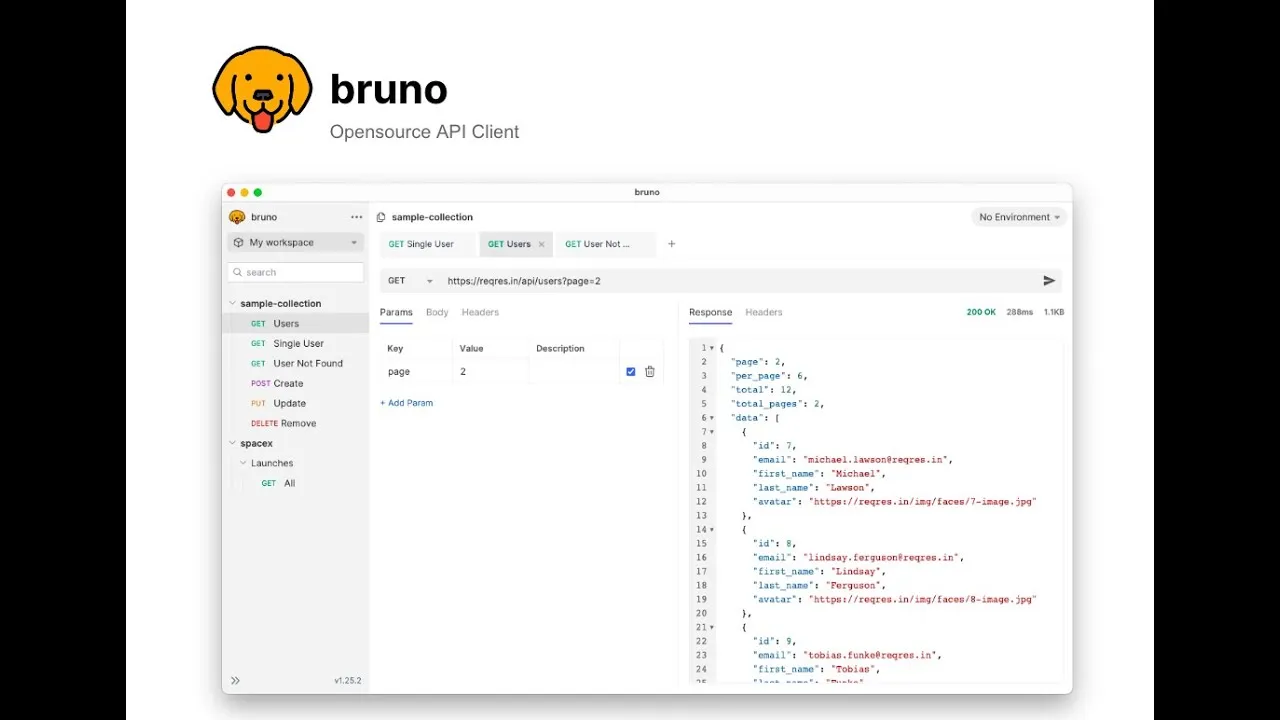Collapse sidebar using double-chevron icon
Image resolution: width=1280 pixels, height=720 pixels.
236,681
